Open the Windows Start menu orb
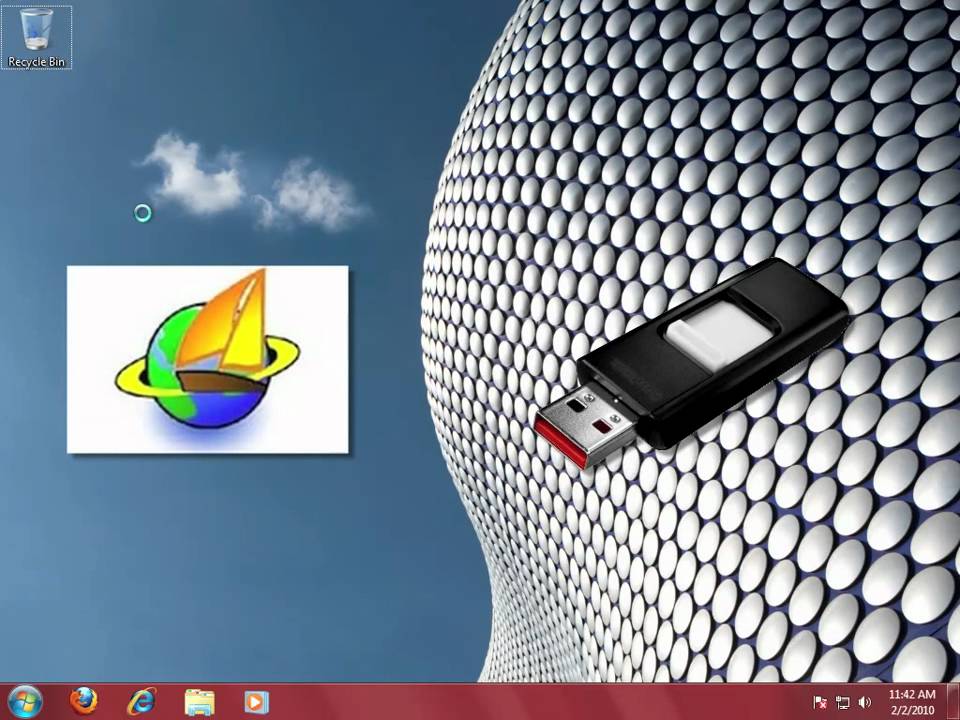The width and height of the screenshot is (960, 720). pos(25,702)
